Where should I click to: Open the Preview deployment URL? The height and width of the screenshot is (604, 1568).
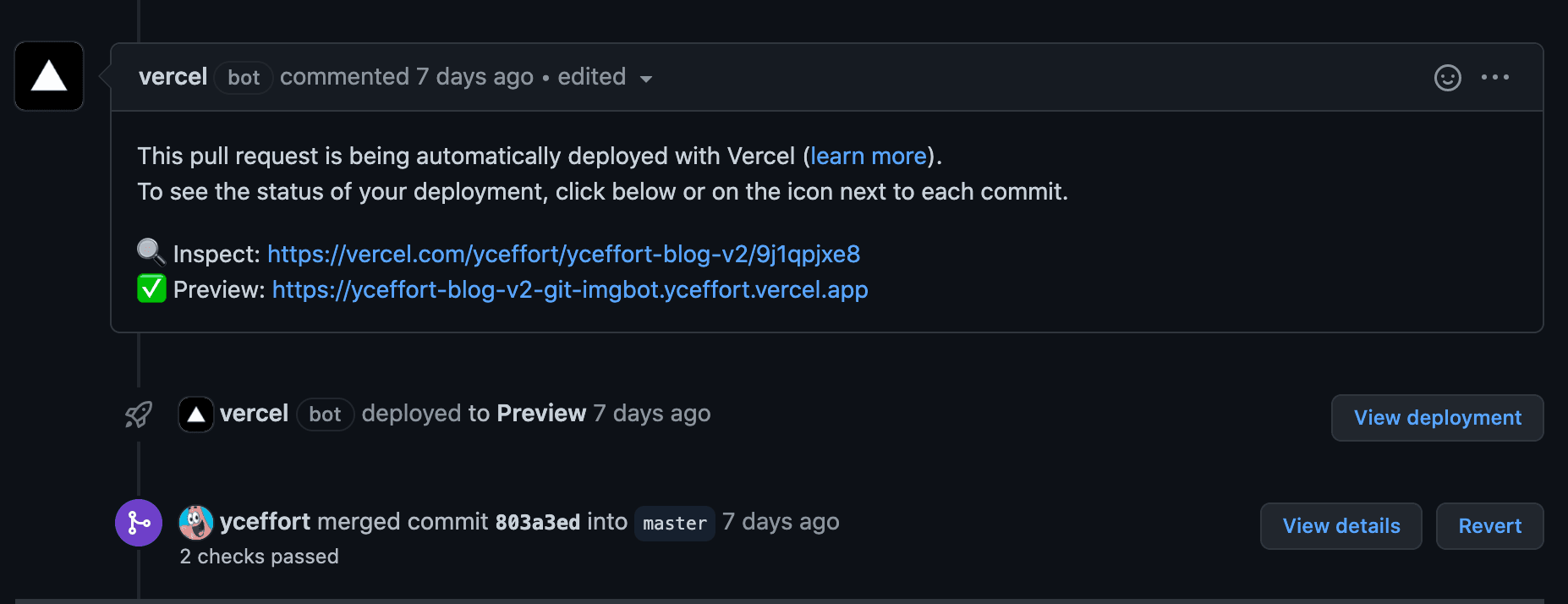[569, 290]
